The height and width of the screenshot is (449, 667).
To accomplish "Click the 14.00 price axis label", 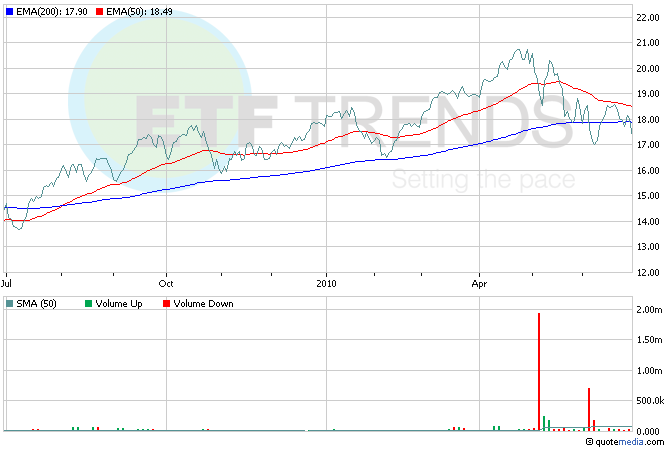I will pos(648,222).
